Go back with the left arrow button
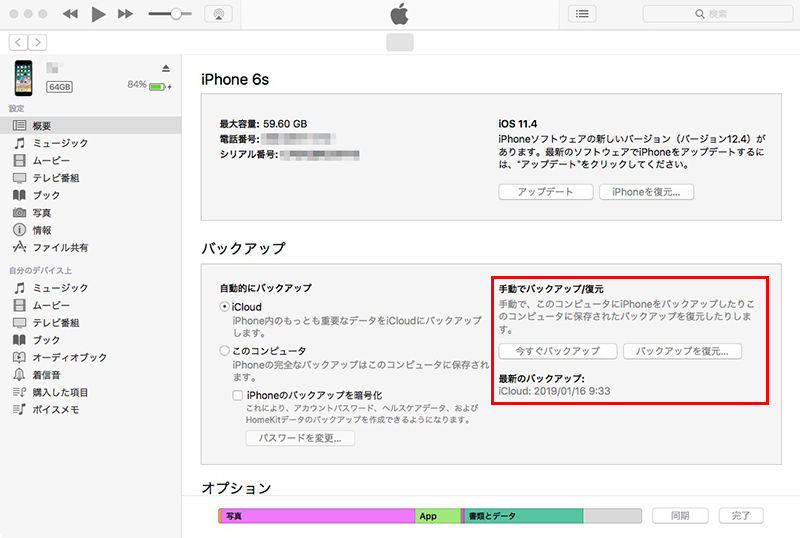Image resolution: width=800 pixels, height=538 pixels. tap(18, 42)
